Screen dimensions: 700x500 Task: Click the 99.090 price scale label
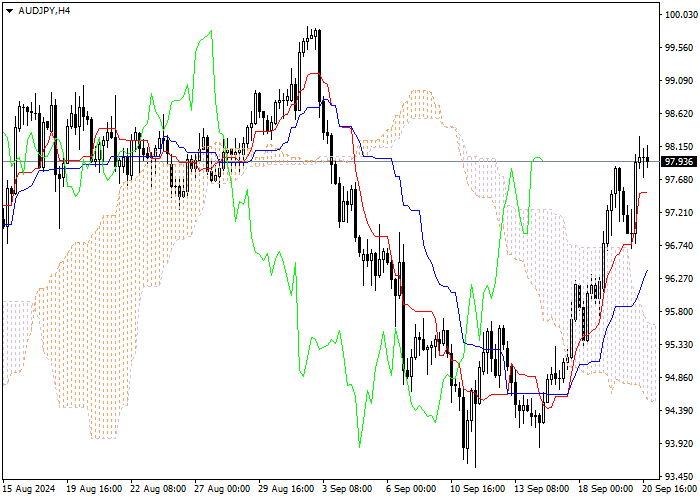click(x=681, y=81)
